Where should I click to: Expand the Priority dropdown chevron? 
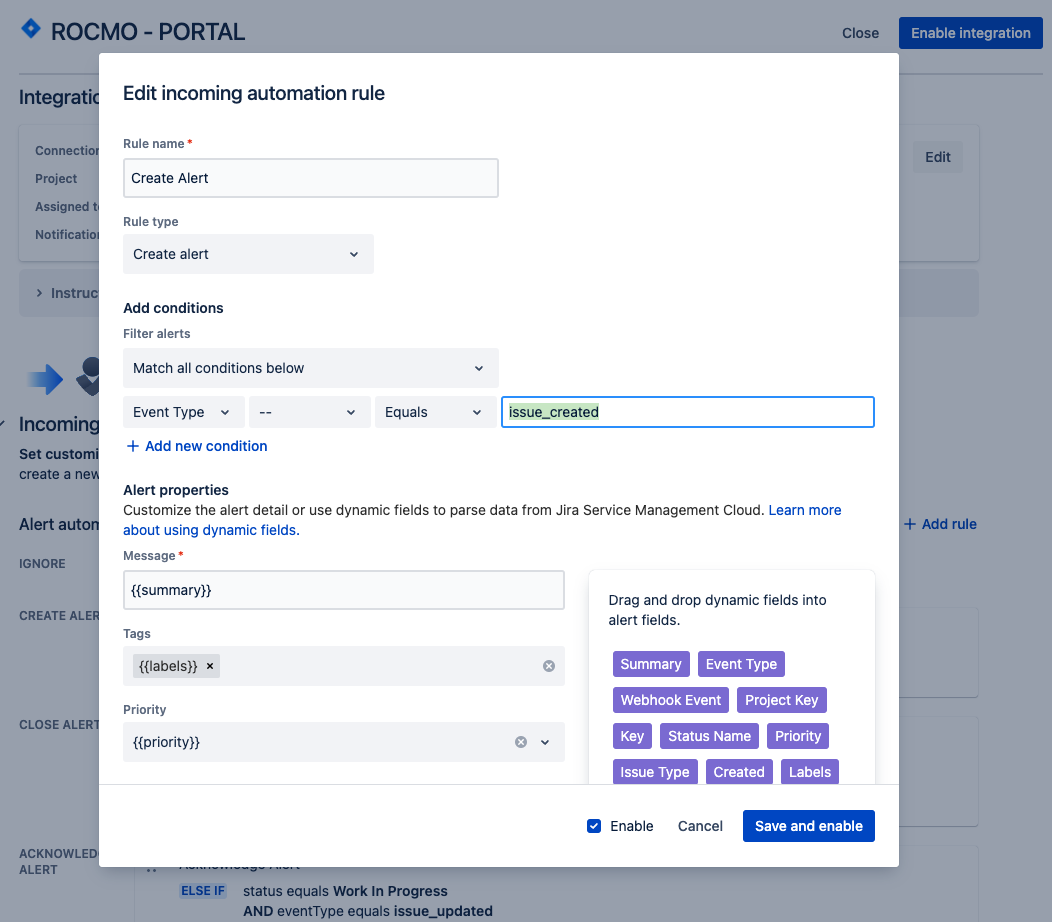tap(545, 741)
